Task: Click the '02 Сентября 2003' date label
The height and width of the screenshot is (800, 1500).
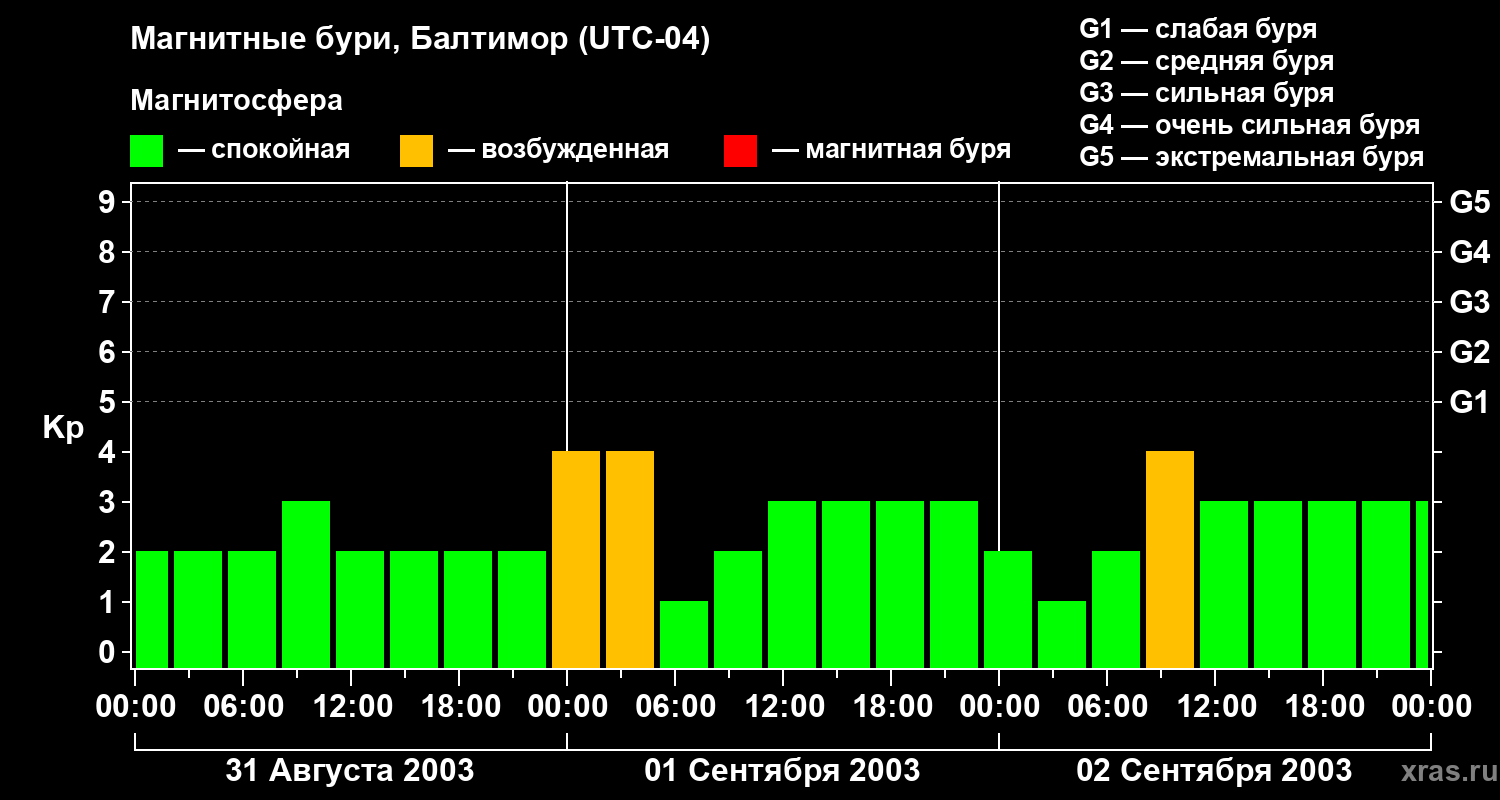Action: pos(1214,771)
